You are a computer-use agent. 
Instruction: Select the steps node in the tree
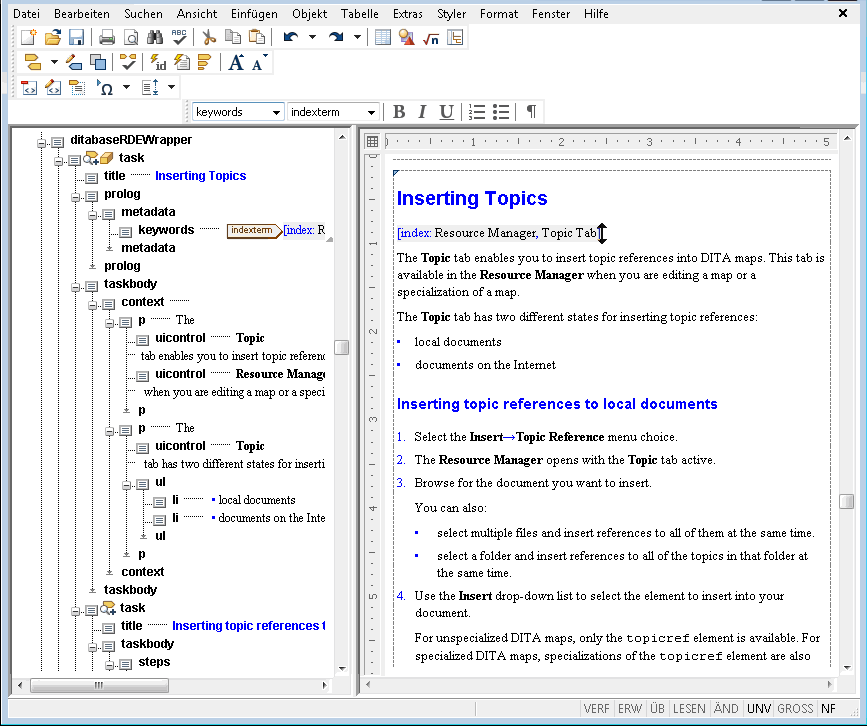click(x=154, y=662)
